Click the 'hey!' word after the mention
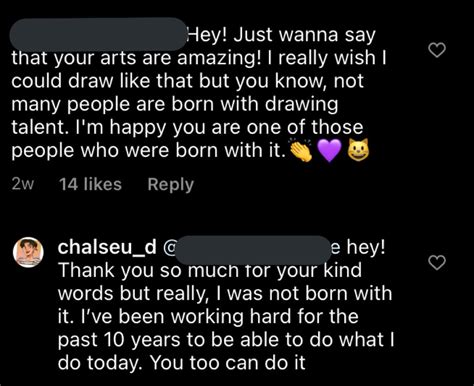474x386 pixels. tap(366, 248)
